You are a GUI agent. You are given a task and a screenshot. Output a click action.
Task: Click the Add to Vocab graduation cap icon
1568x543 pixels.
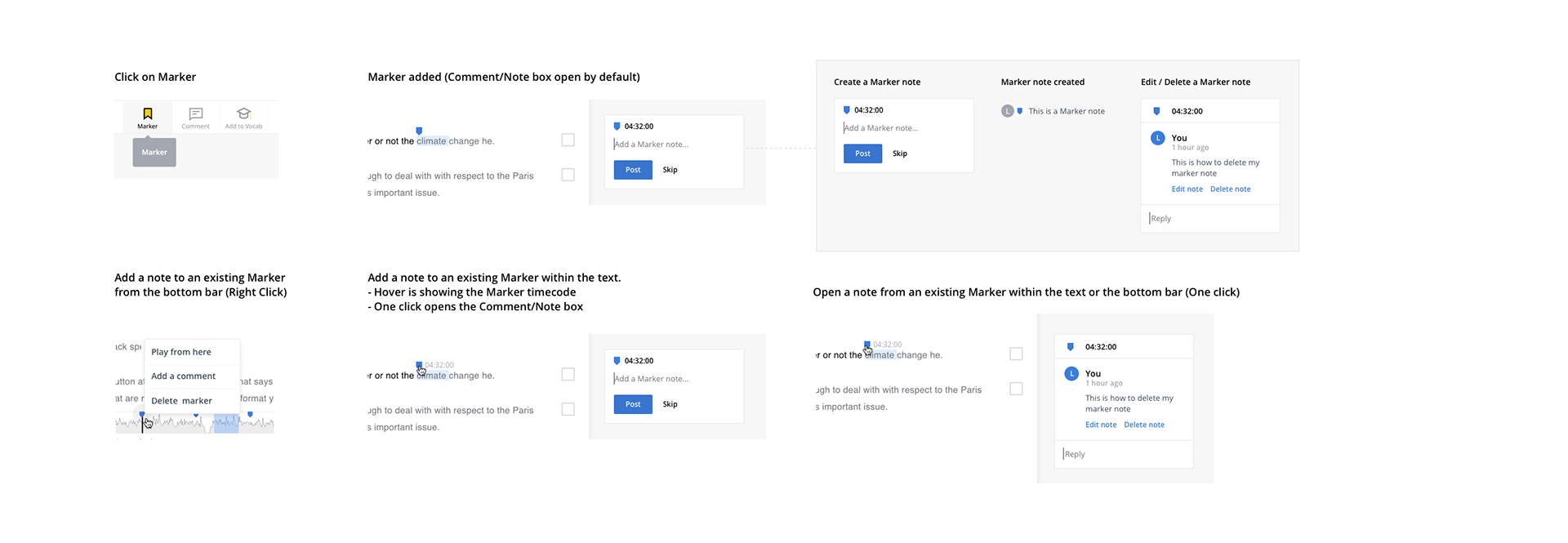click(x=243, y=113)
